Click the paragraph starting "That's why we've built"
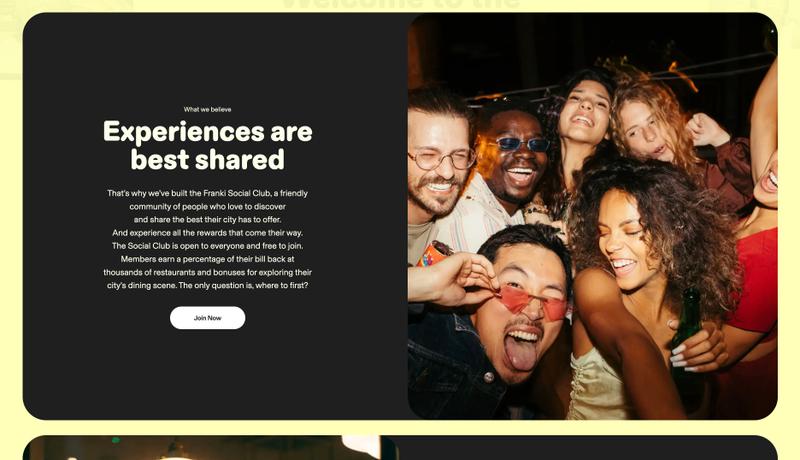 coord(207,239)
